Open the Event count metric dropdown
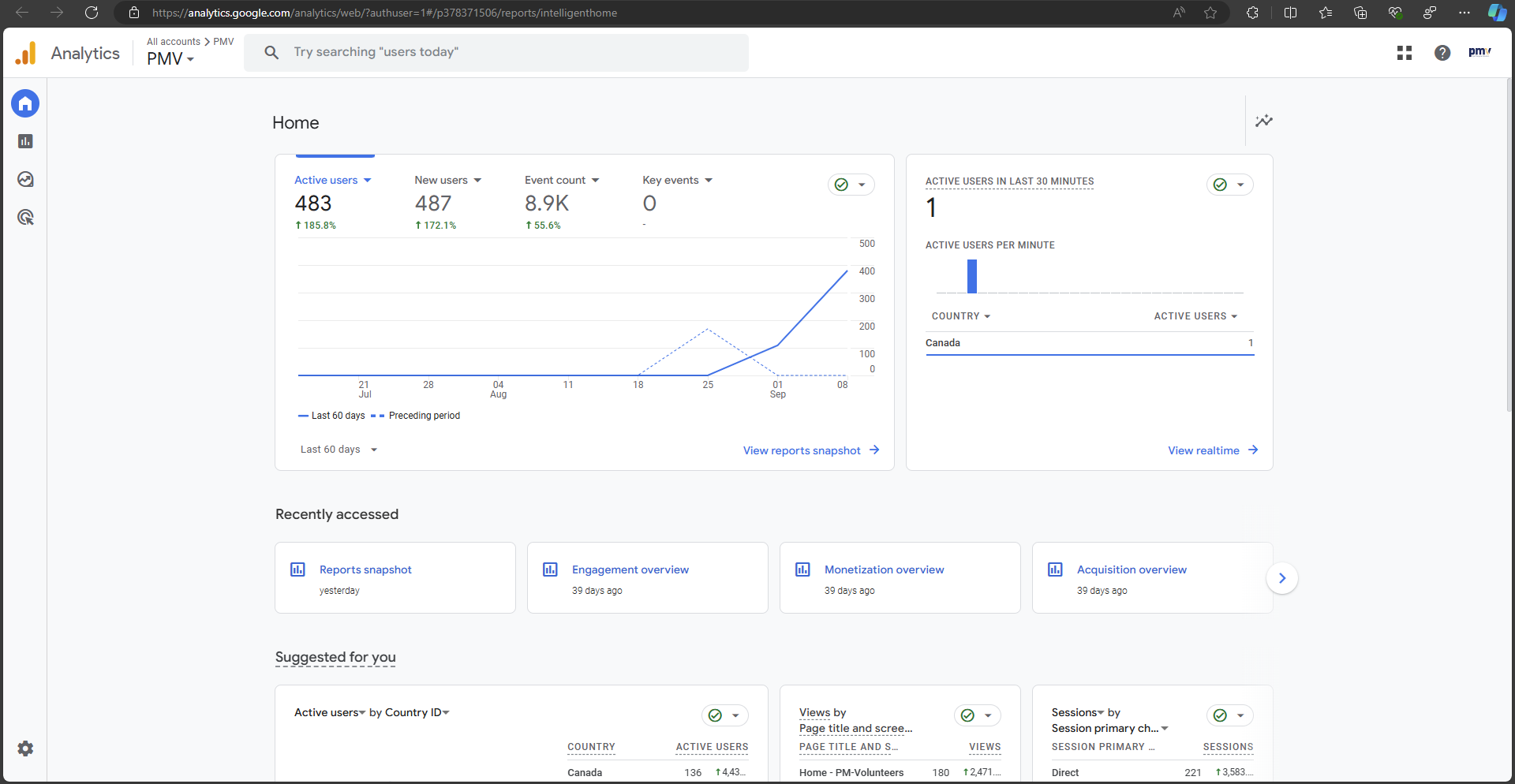Image resolution: width=1515 pixels, height=784 pixels. tap(562, 181)
